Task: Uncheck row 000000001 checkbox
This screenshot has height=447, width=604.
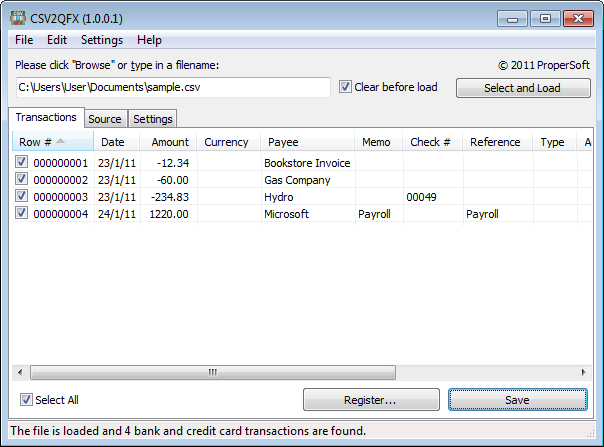Action: point(22,162)
